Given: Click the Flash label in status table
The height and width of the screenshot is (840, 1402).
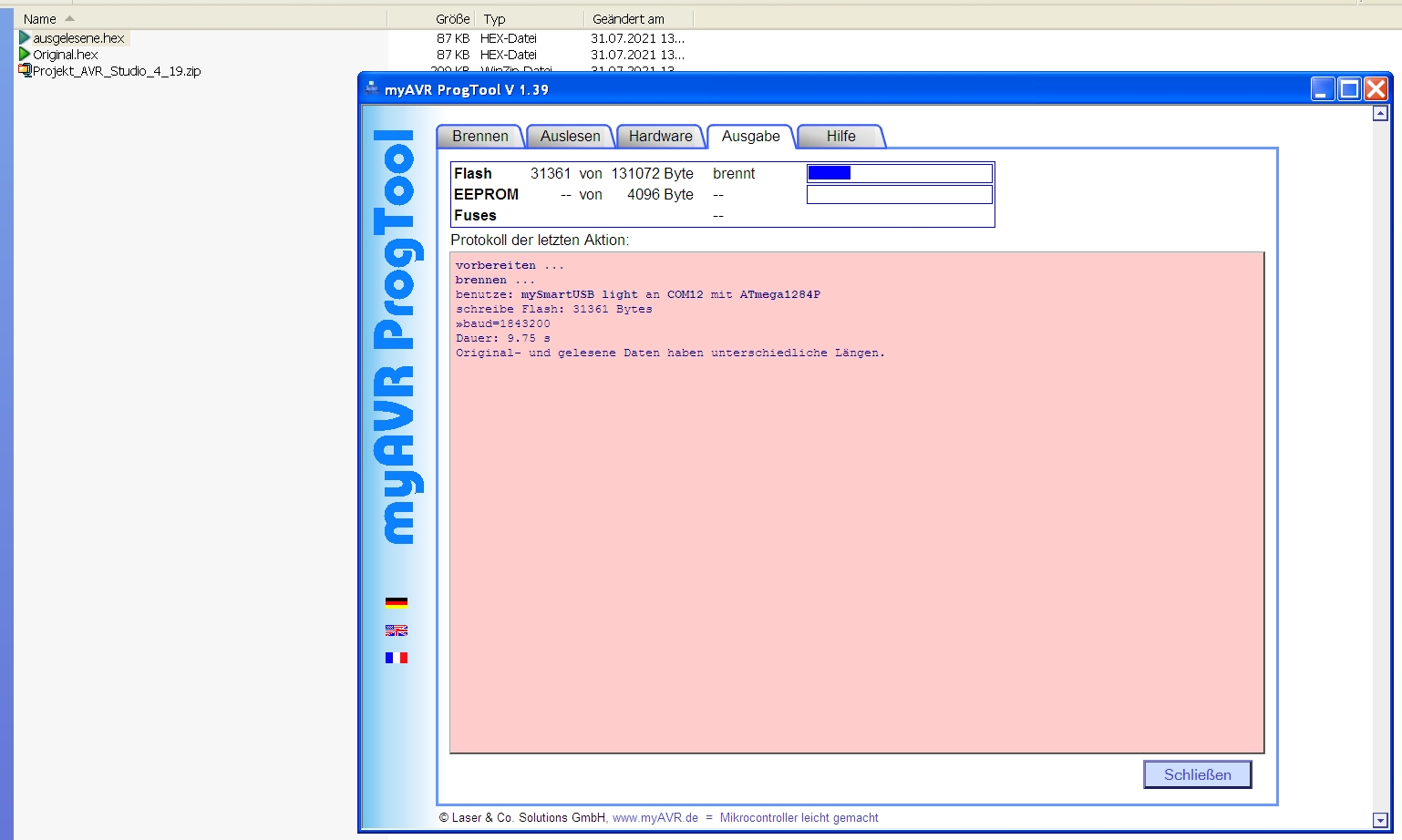Looking at the screenshot, I should (473, 173).
